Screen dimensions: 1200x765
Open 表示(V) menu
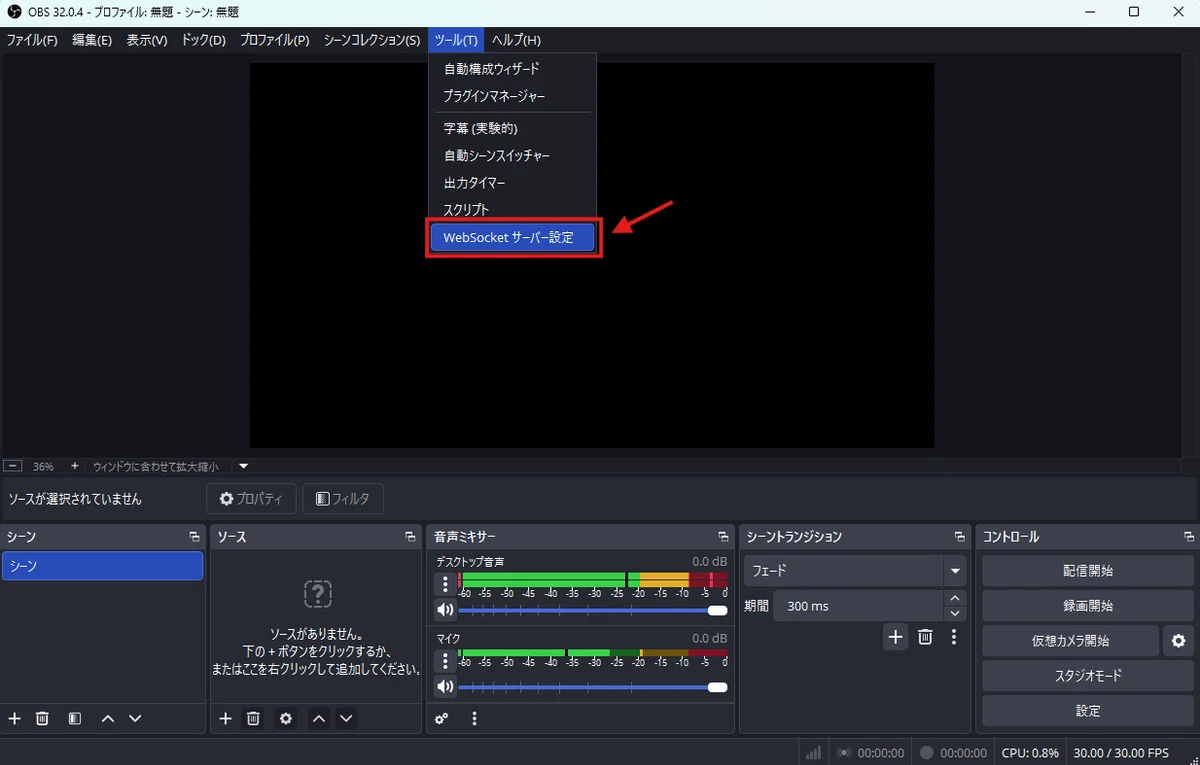click(x=147, y=40)
